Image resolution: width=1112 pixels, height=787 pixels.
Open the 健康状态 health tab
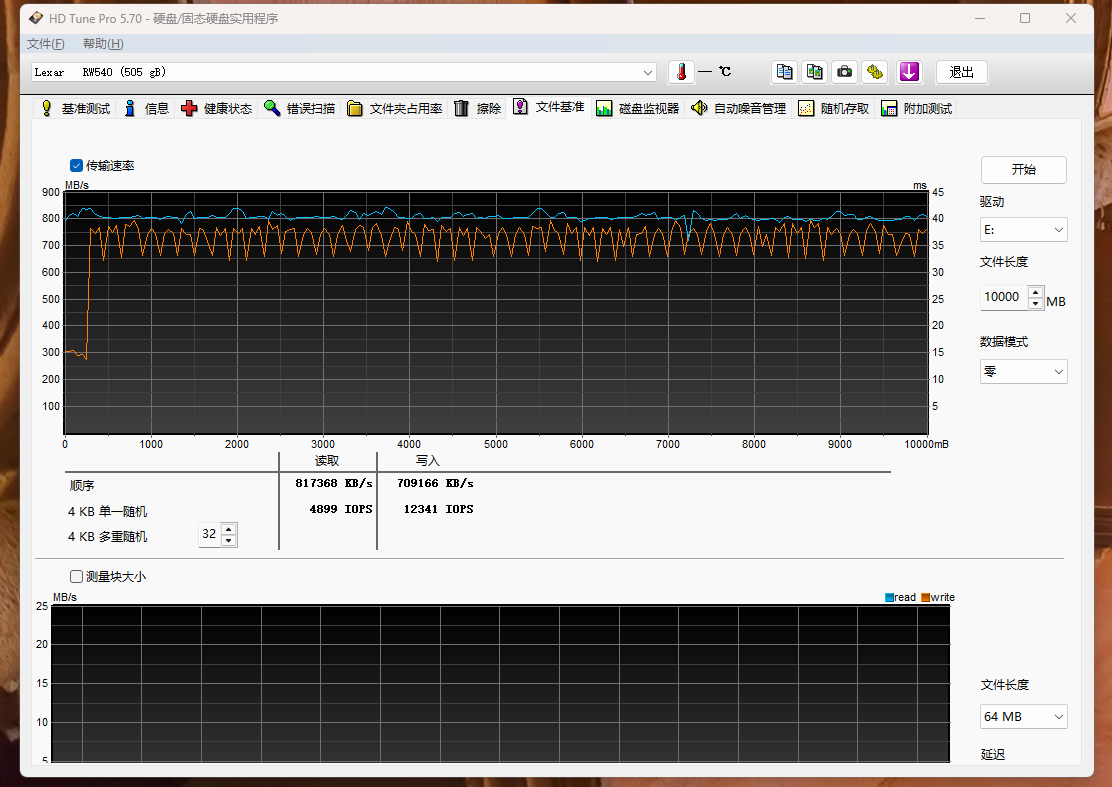(217, 109)
